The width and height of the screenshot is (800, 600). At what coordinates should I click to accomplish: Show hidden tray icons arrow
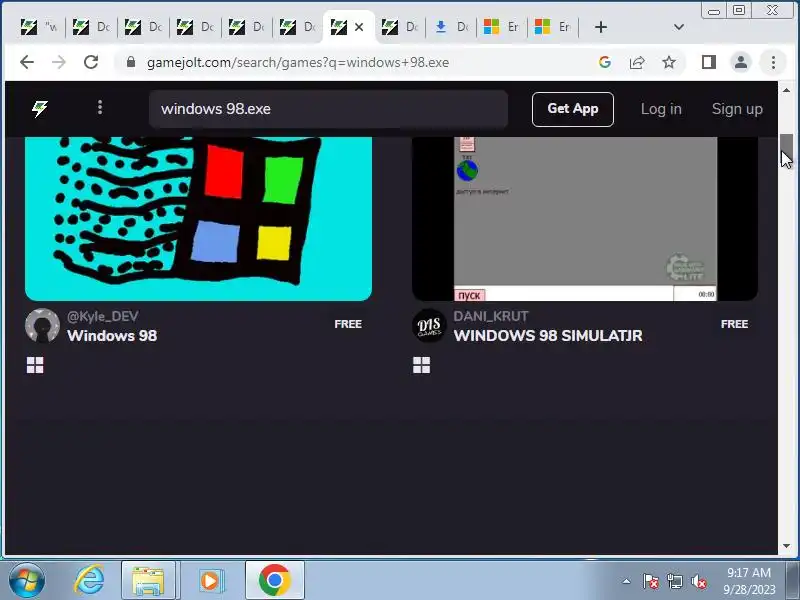(x=627, y=581)
